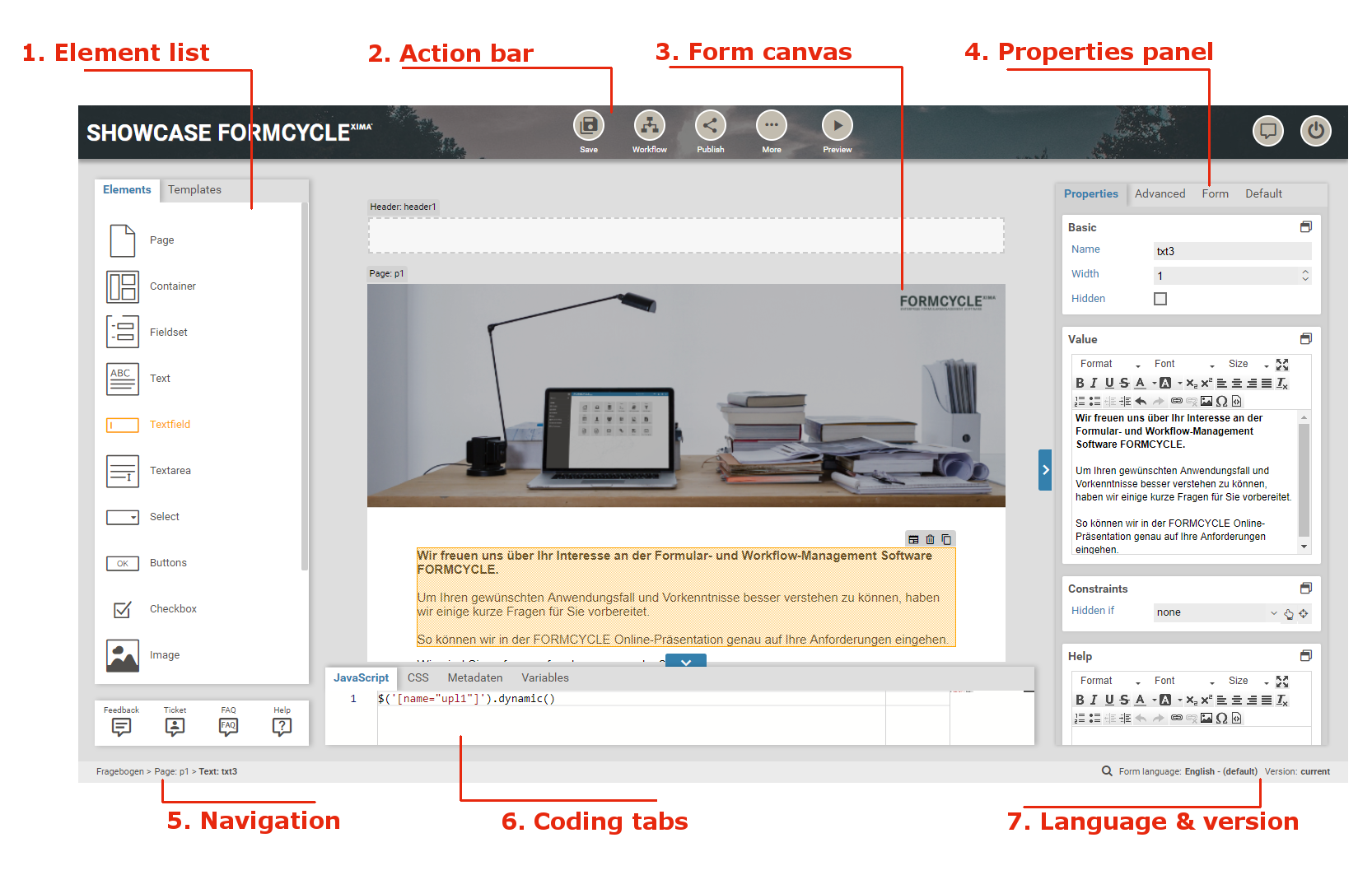Viewport: 1372px width, 889px height.
Task: Click the Name input field txt3
Action: pos(1231,251)
